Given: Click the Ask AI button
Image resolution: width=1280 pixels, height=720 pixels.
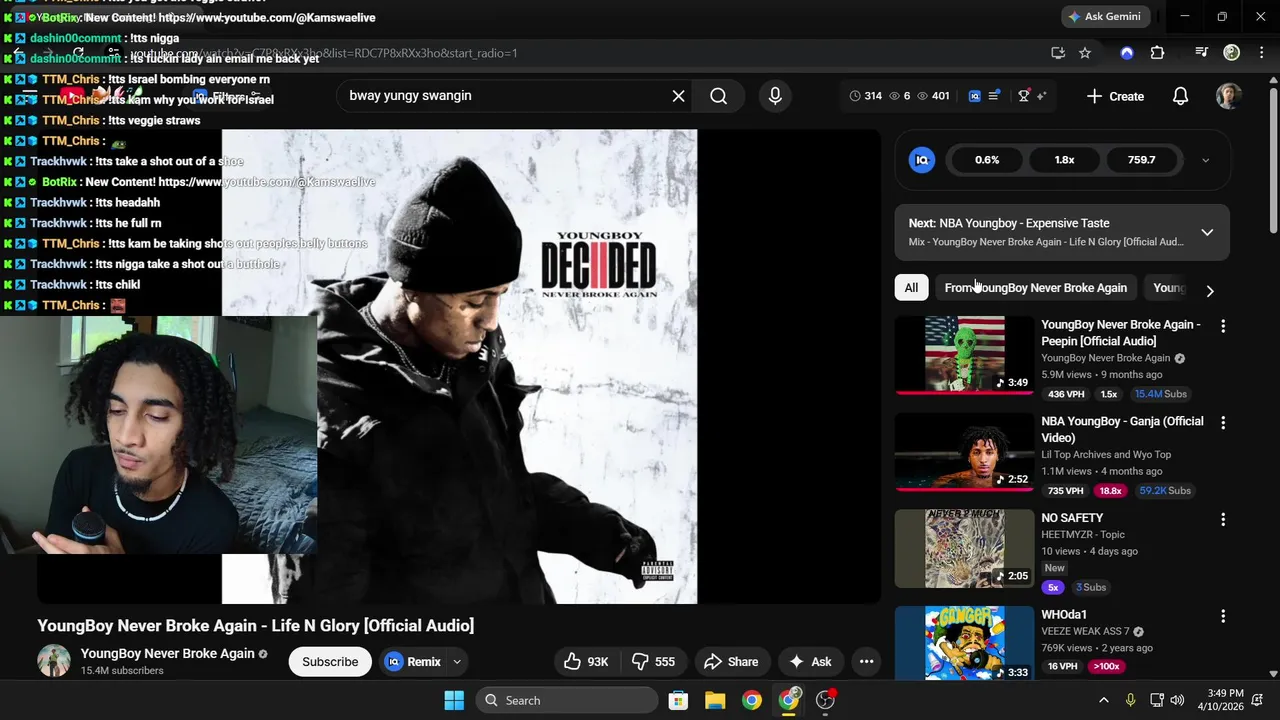Looking at the screenshot, I should click(x=810, y=662).
